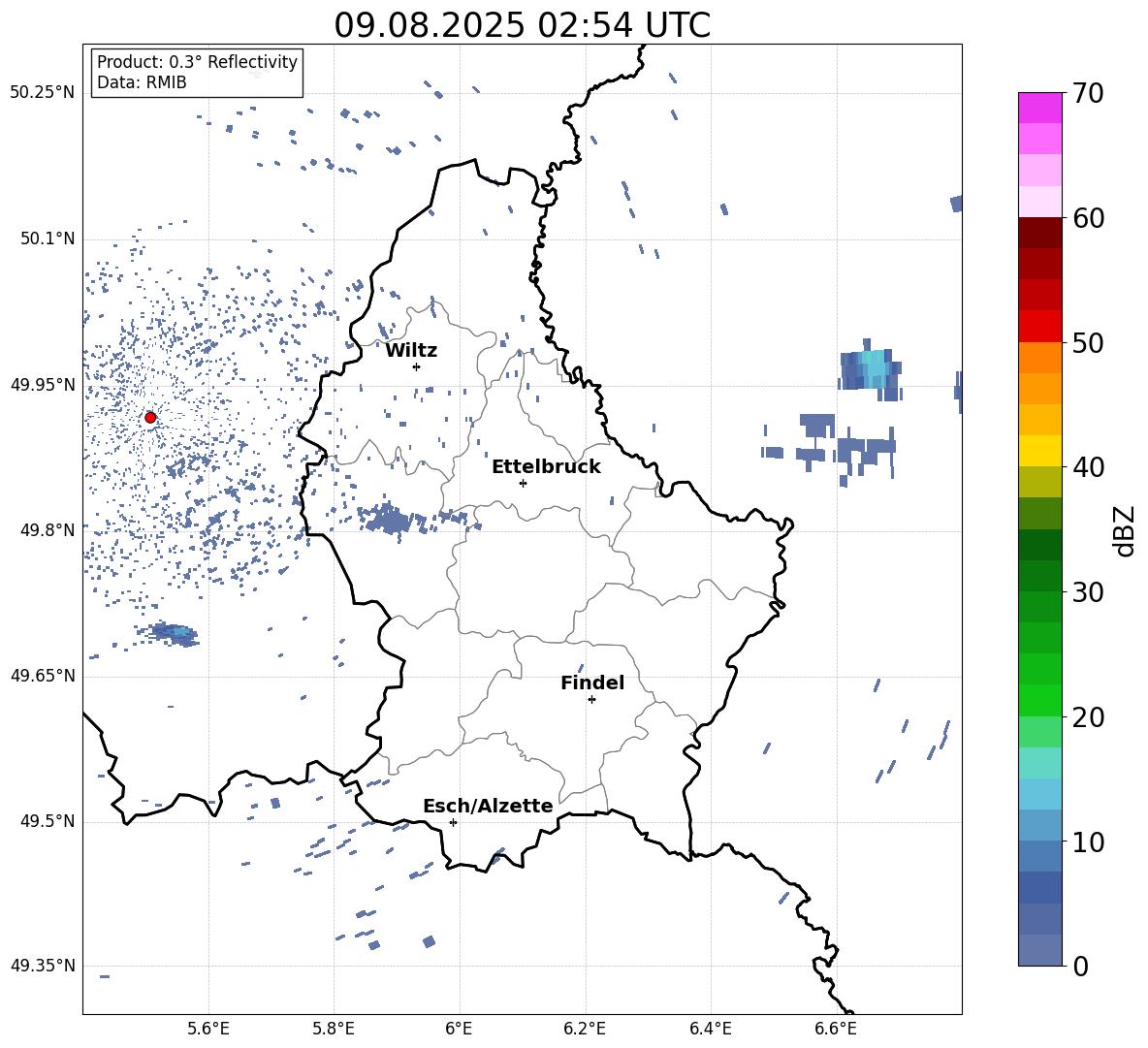Click the 49.35°N latitude label
The image size is (1148, 1048).
pyautogui.click(x=43, y=966)
